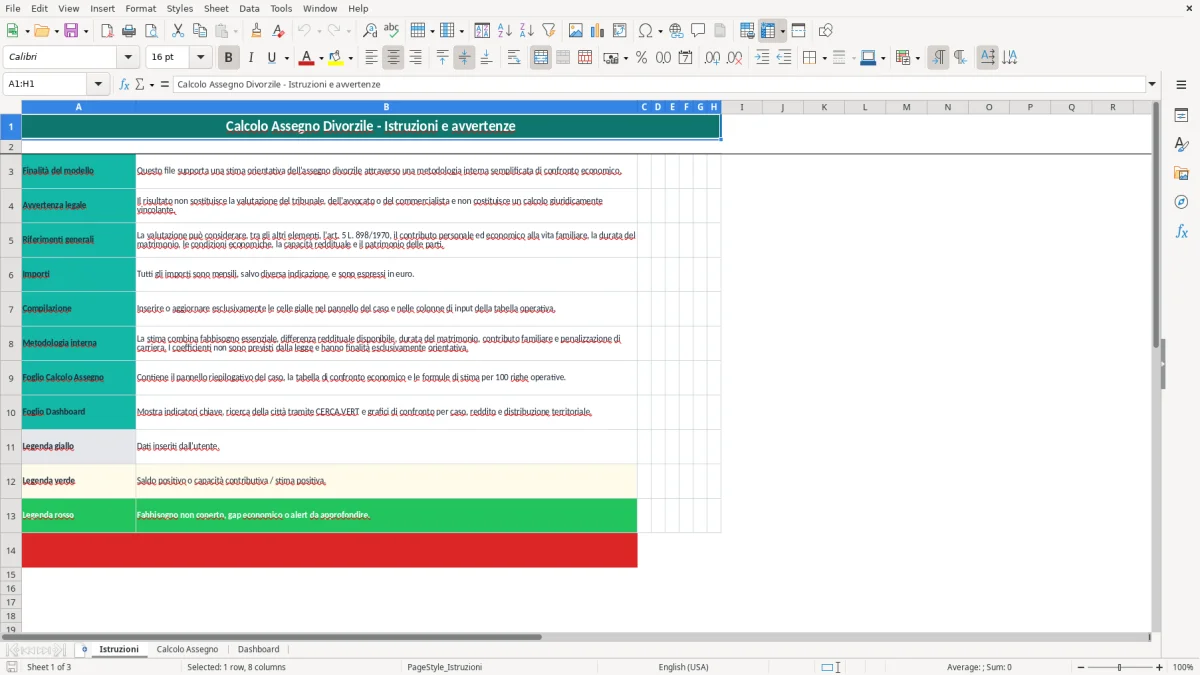Select column K header
This screenshot has height=675, width=1200.
824,107
